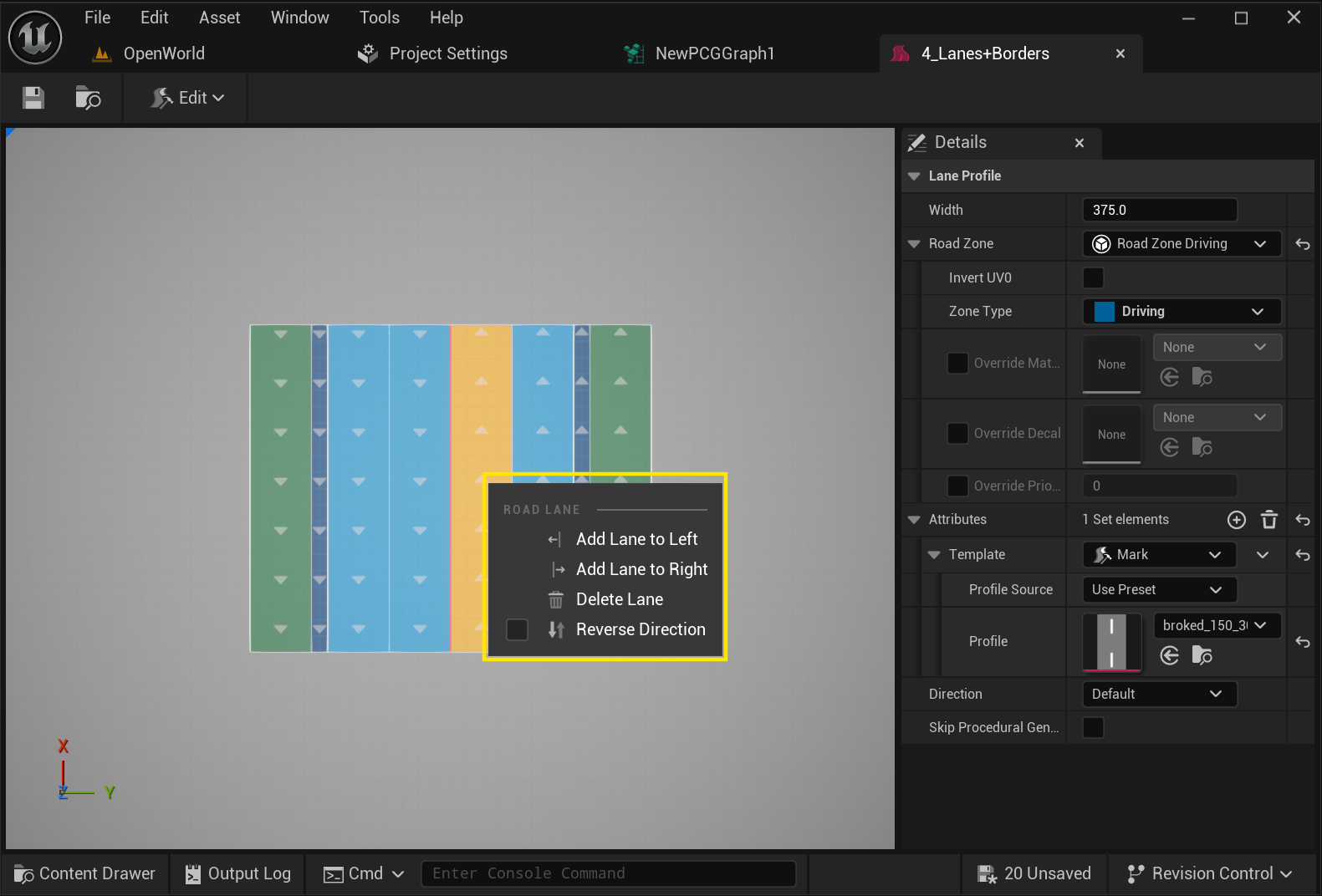This screenshot has width=1322, height=896.
Task: Toggle Reverse Direction checkbox in context menu
Action: tap(517, 629)
